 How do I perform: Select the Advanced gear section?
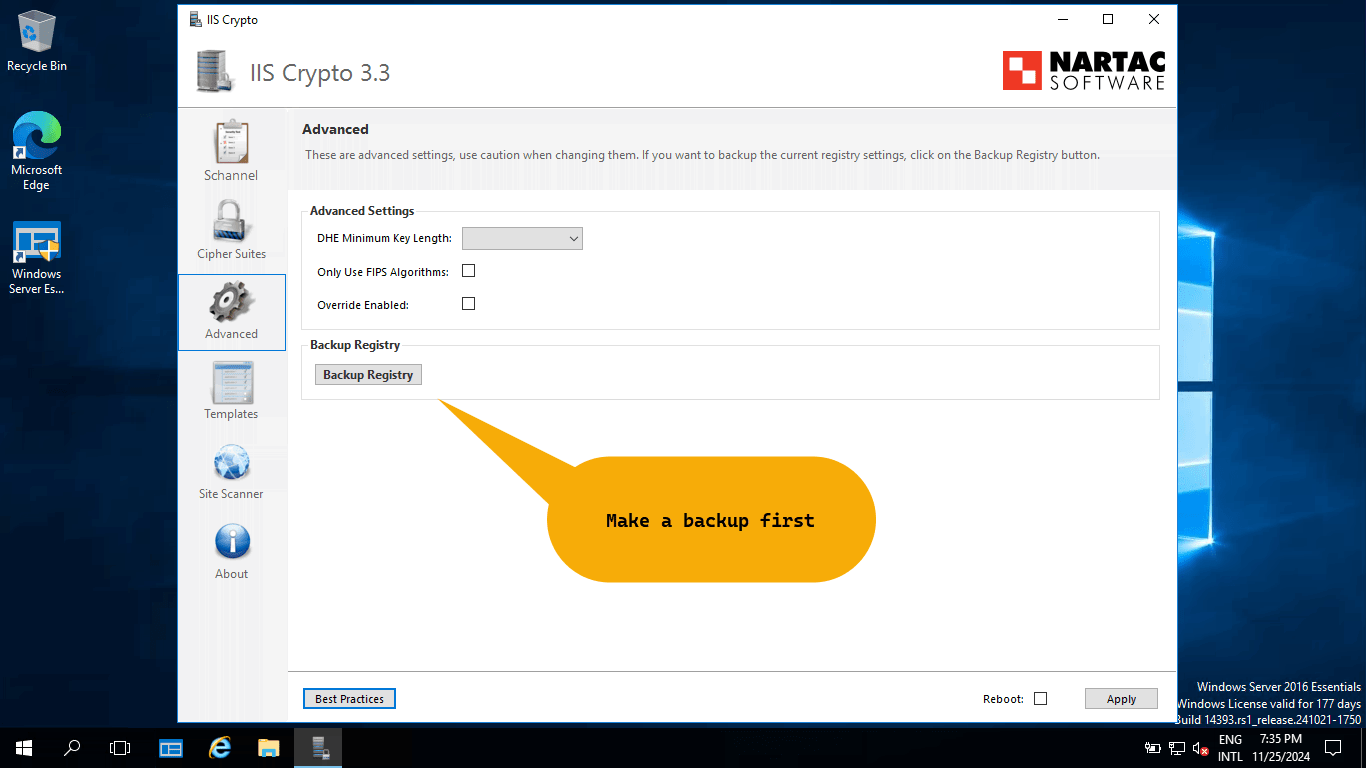(x=231, y=311)
